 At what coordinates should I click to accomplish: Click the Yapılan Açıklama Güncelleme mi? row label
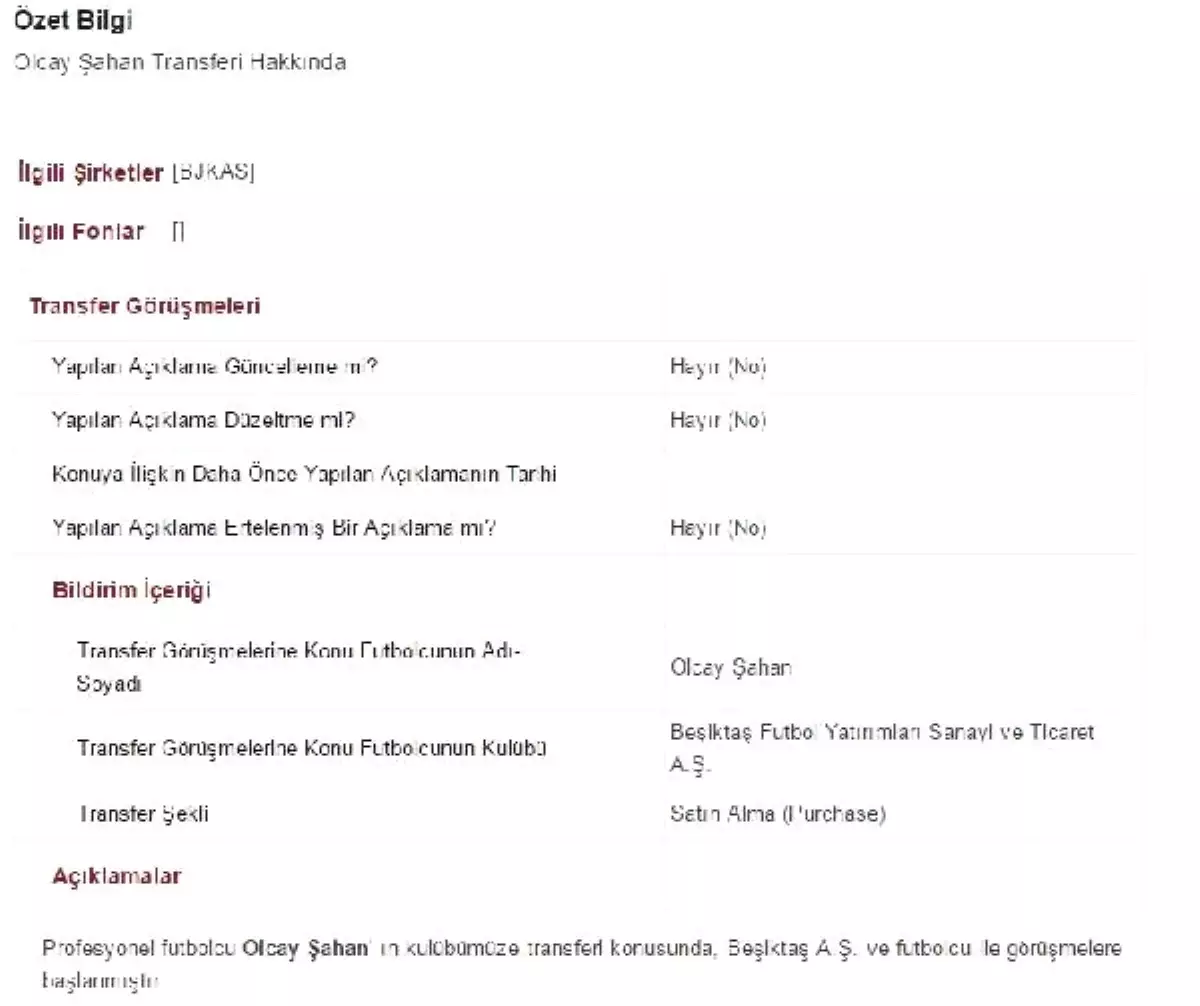[x=214, y=367]
